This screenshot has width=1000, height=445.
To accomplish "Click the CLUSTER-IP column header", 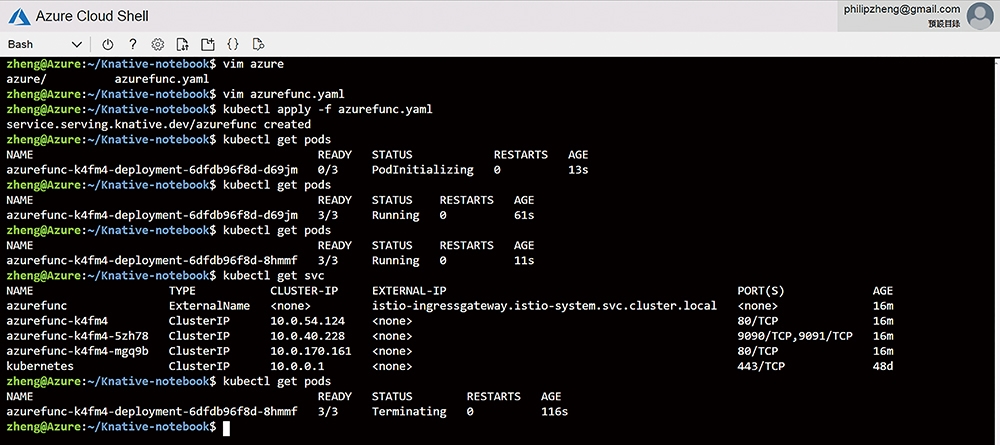I will click(304, 291).
